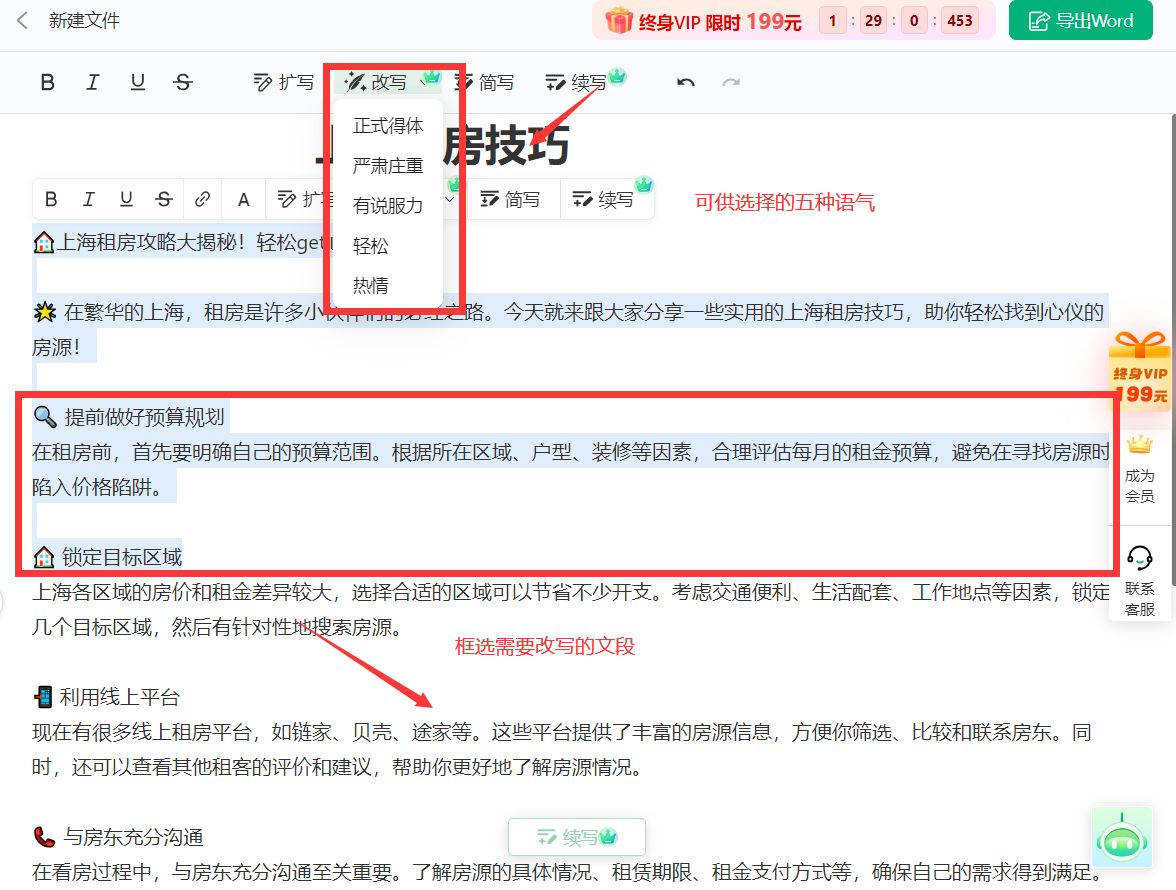The height and width of the screenshot is (890, 1176).
Task: Click the 新建文件 file title
Action: pos(84,20)
